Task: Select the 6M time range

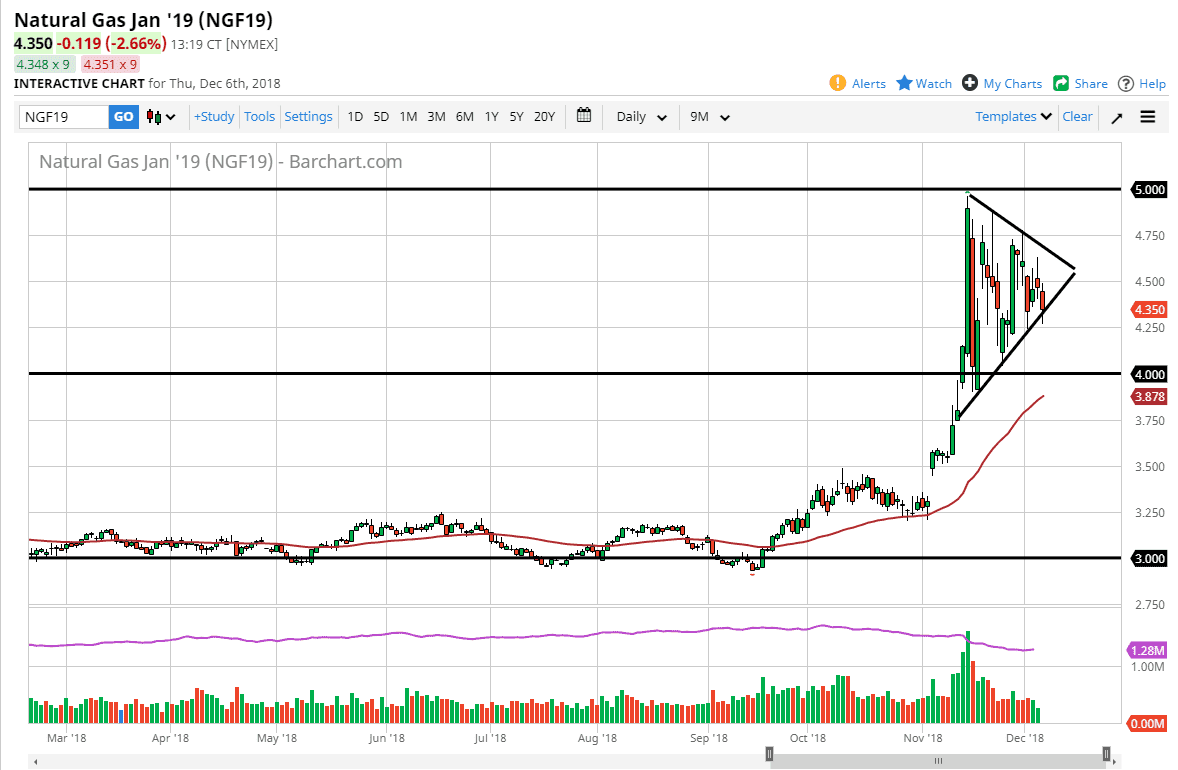Action: (x=464, y=116)
